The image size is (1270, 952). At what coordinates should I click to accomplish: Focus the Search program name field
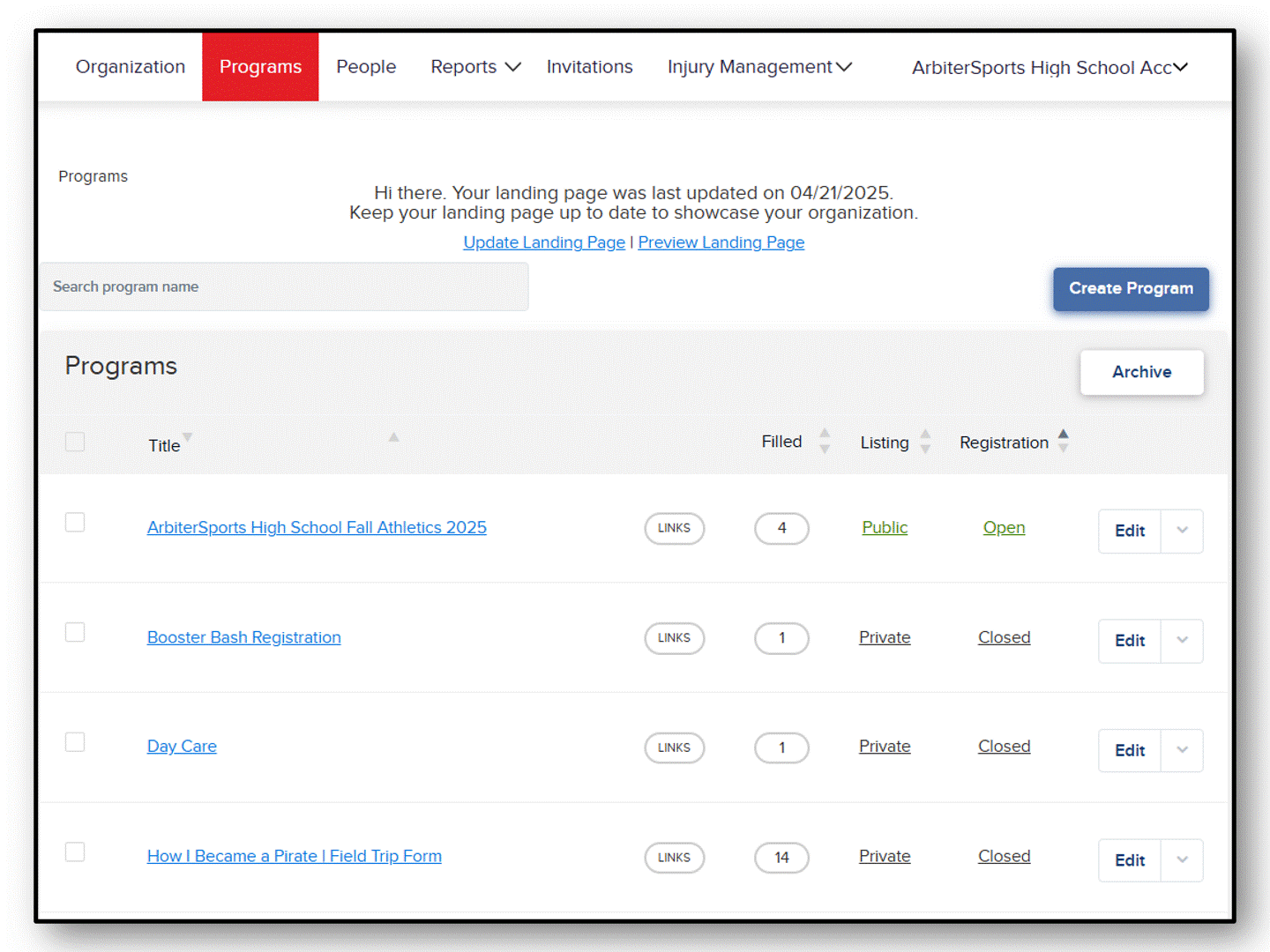[x=284, y=286]
